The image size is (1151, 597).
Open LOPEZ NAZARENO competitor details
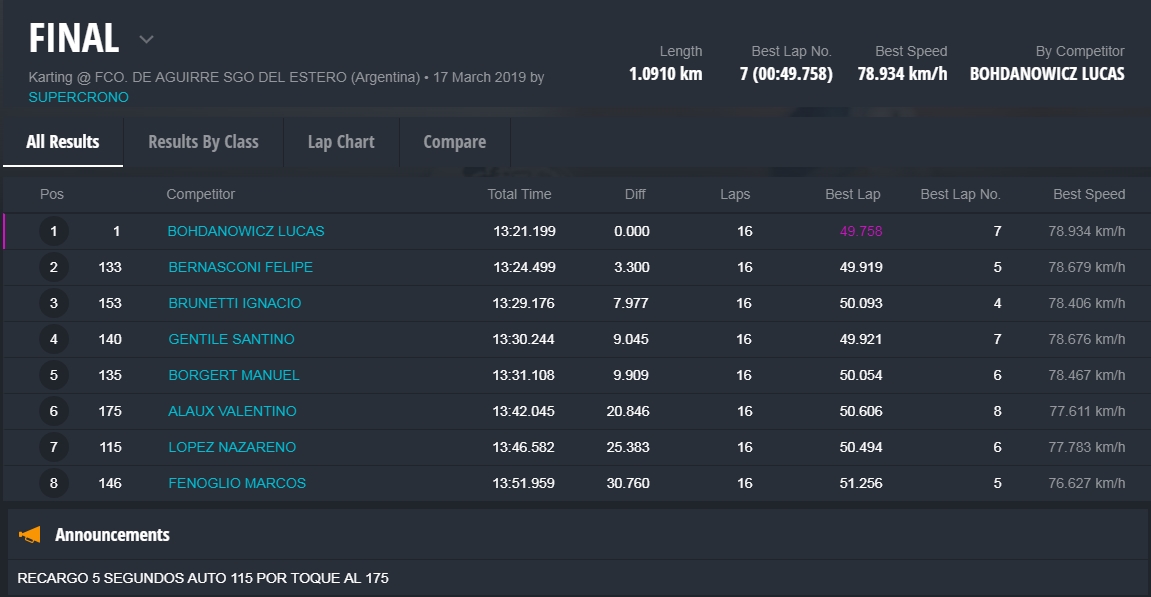tap(232, 447)
